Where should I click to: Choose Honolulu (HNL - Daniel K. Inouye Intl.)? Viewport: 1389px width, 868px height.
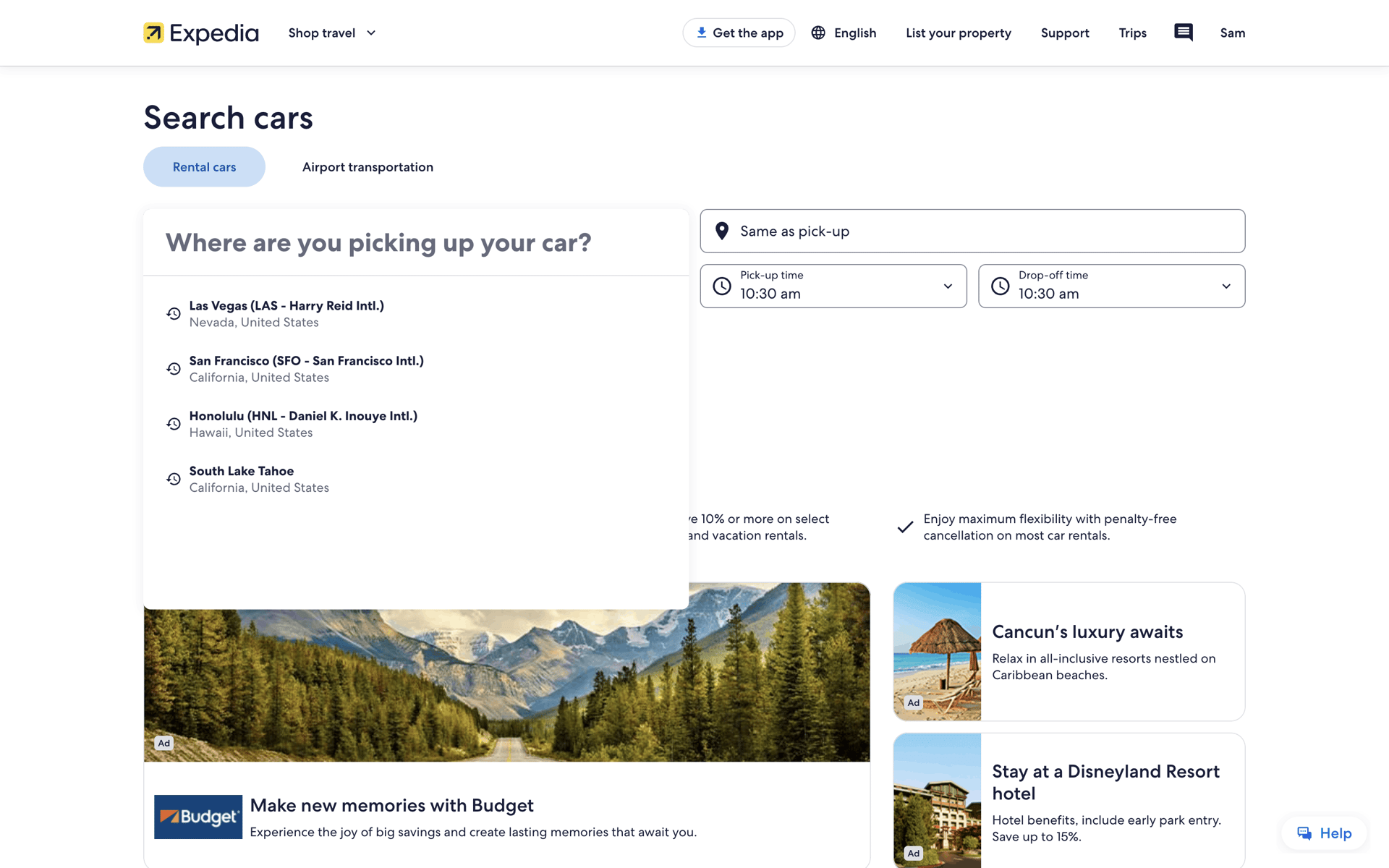pyautogui.click(x=415, y=424)
